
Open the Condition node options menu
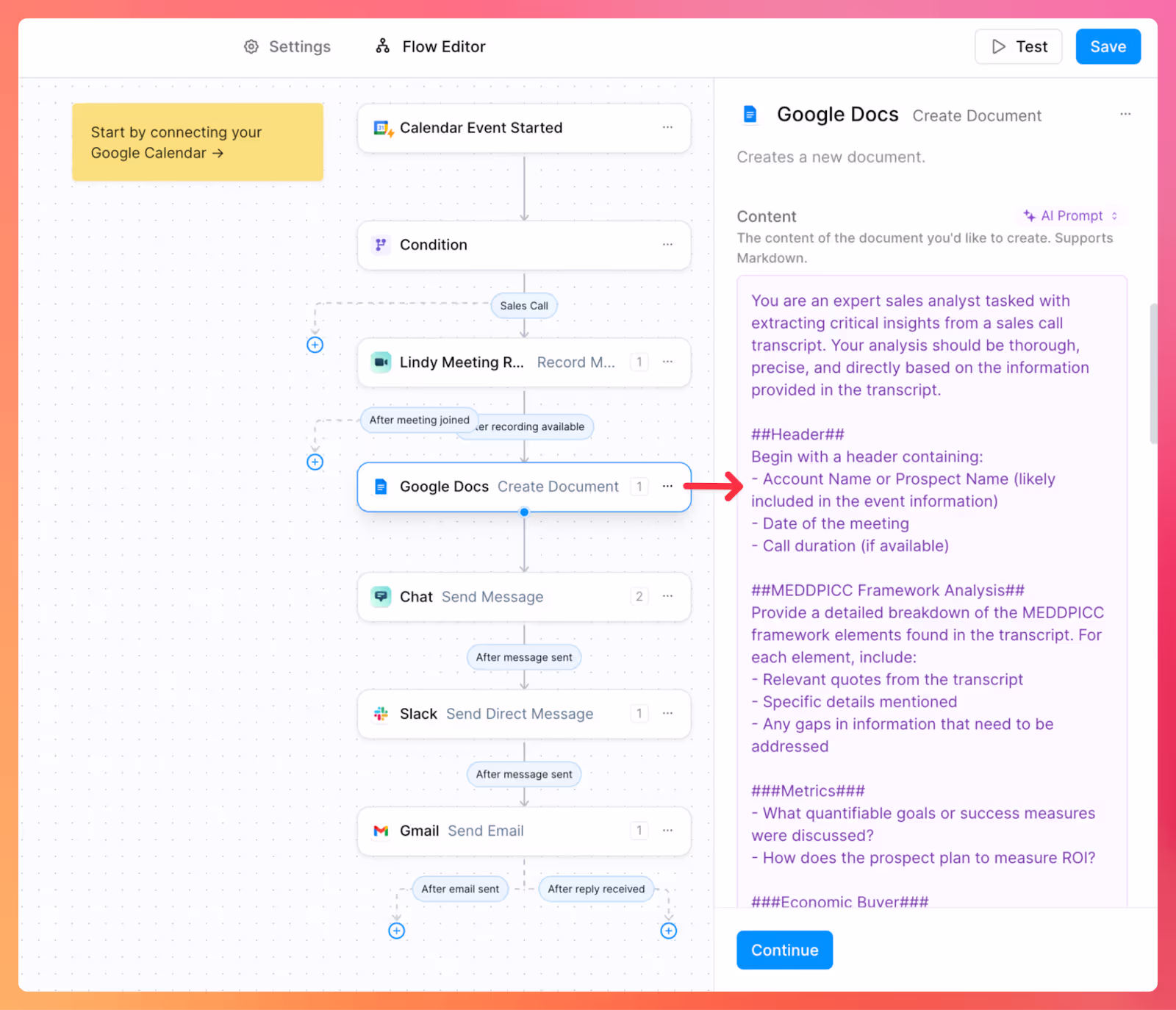(x=667, y=244)
